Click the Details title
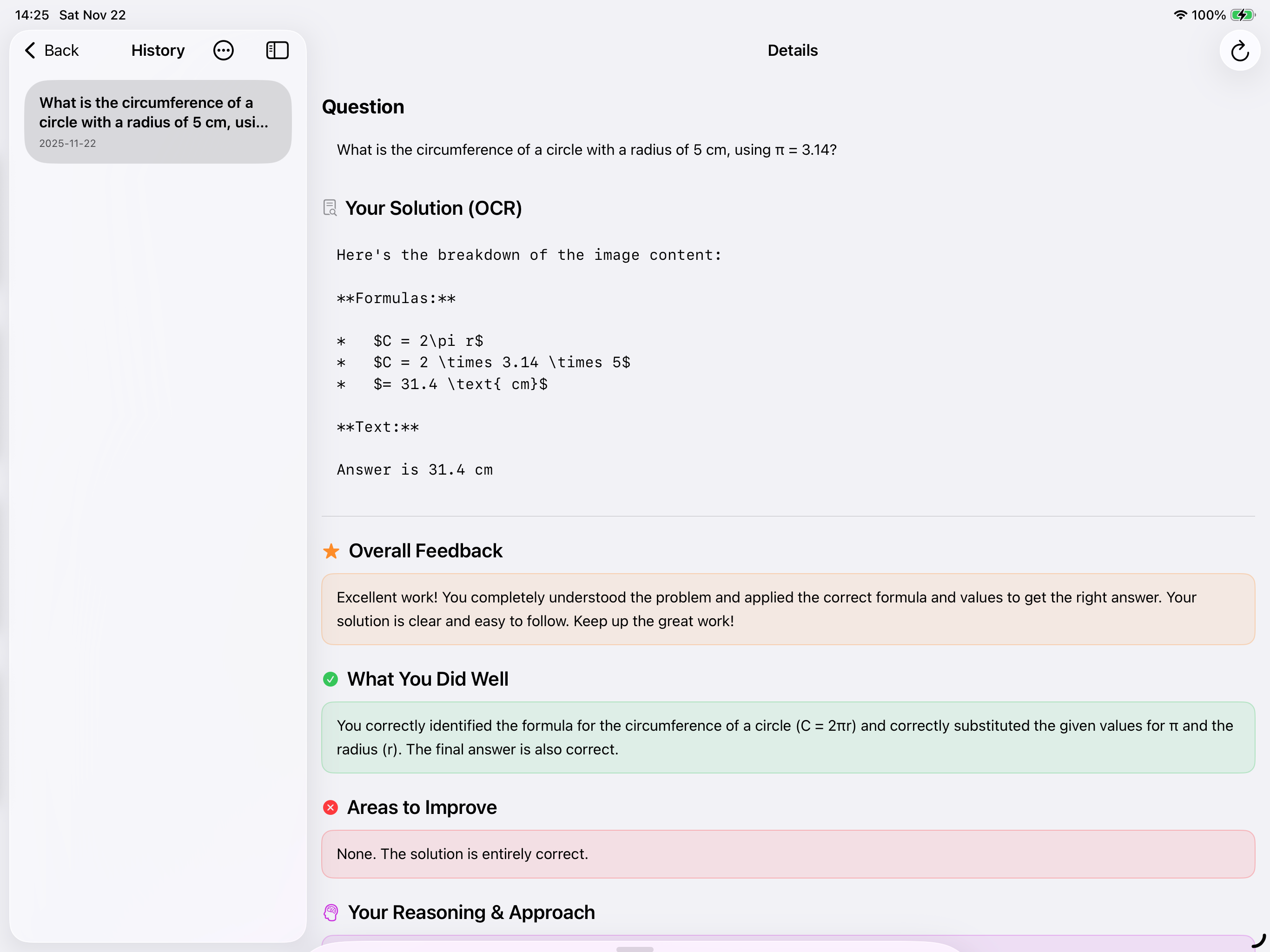This screenshot has height=952, width=1270. click(x=792, y=51)
